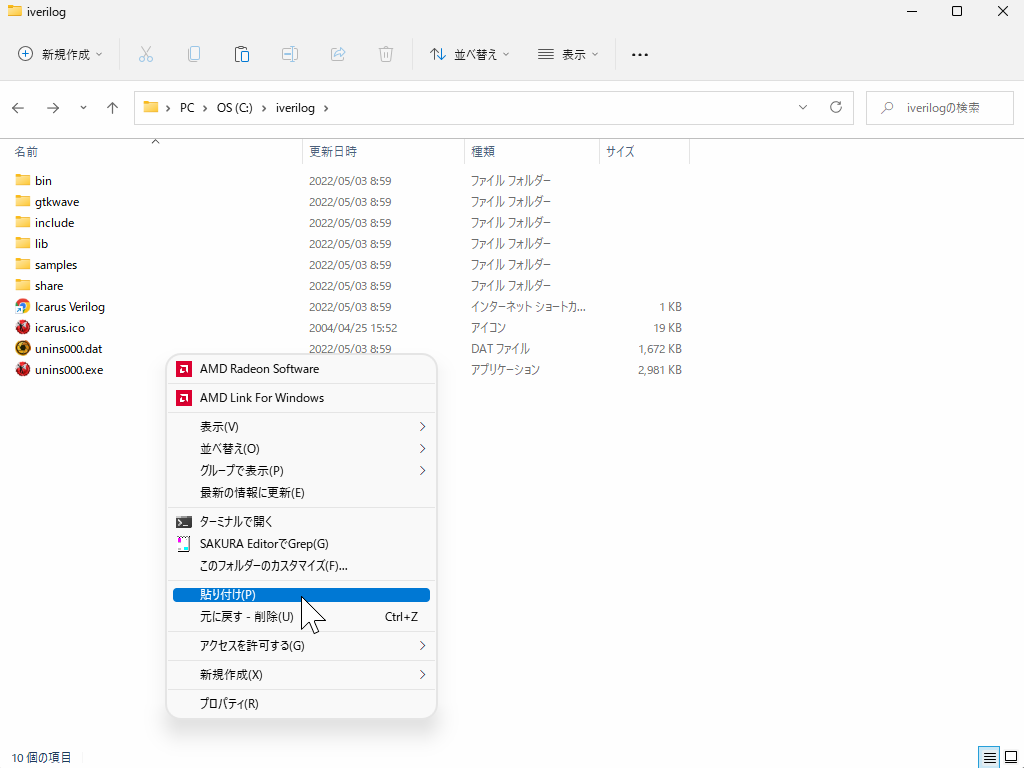Click the Copy icon in toolbar
This screenshot has height=768, width=1024.
[194, 54]
